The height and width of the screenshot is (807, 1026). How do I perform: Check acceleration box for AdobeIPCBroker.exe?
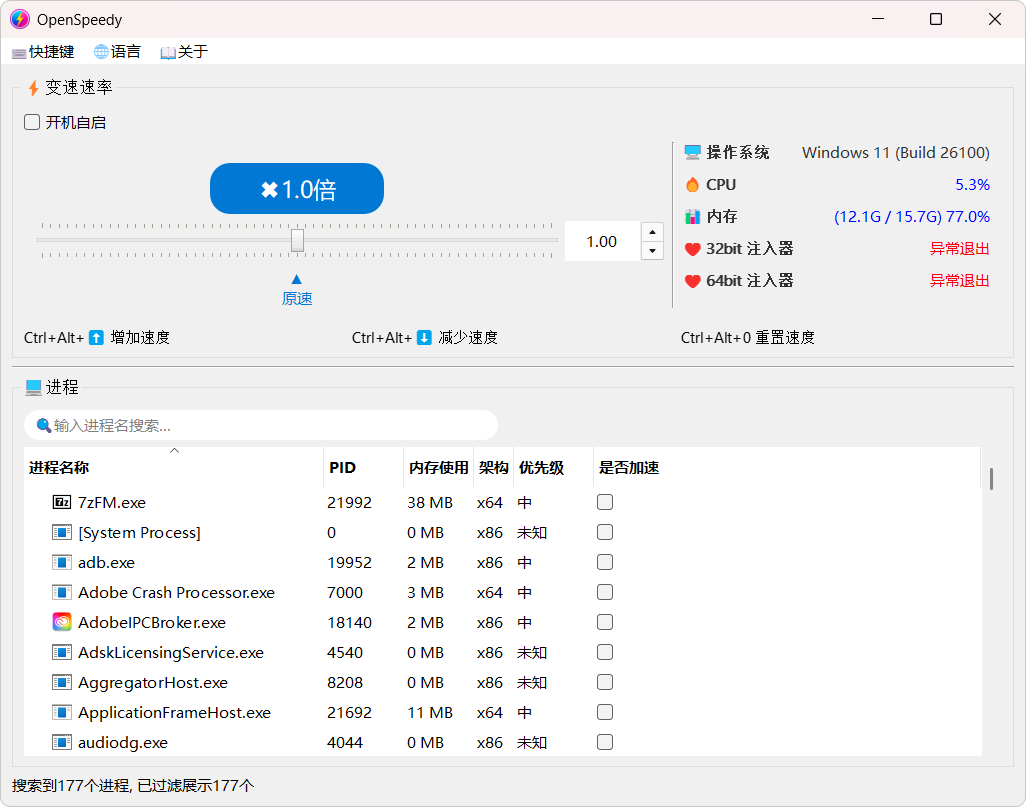(605, 622)
